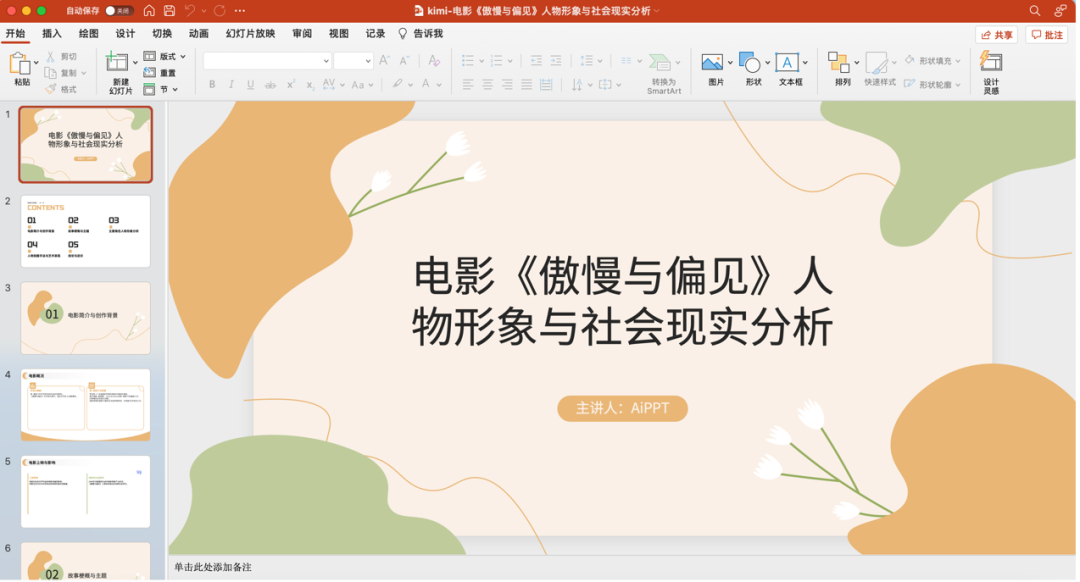Viewport: 1080px width, 582px height.
Task: Open the font name combo box
Action: pos(267,61)
